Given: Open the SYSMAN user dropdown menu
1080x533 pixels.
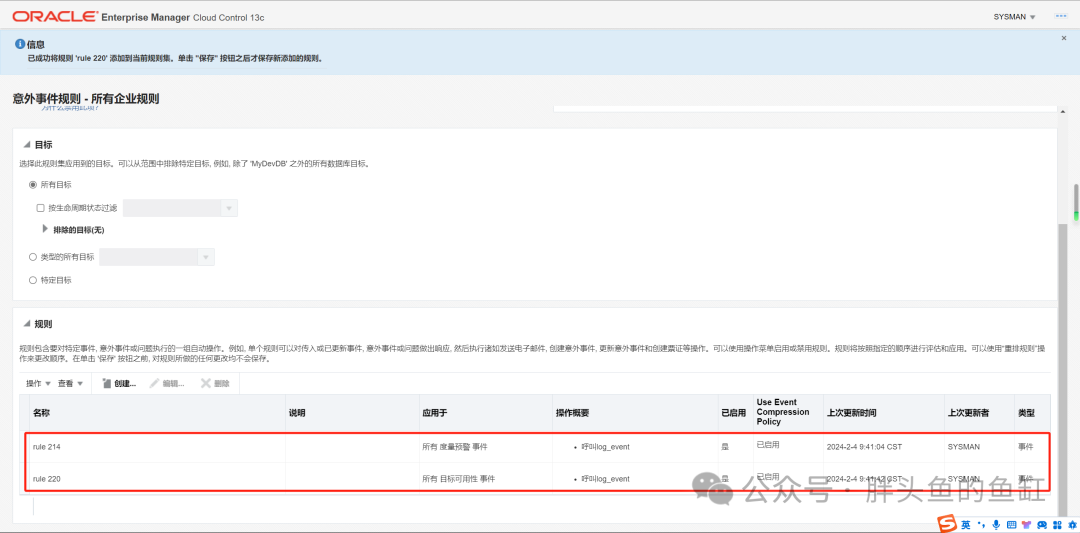Looking at the screenshot, I should pos(1014,17).
